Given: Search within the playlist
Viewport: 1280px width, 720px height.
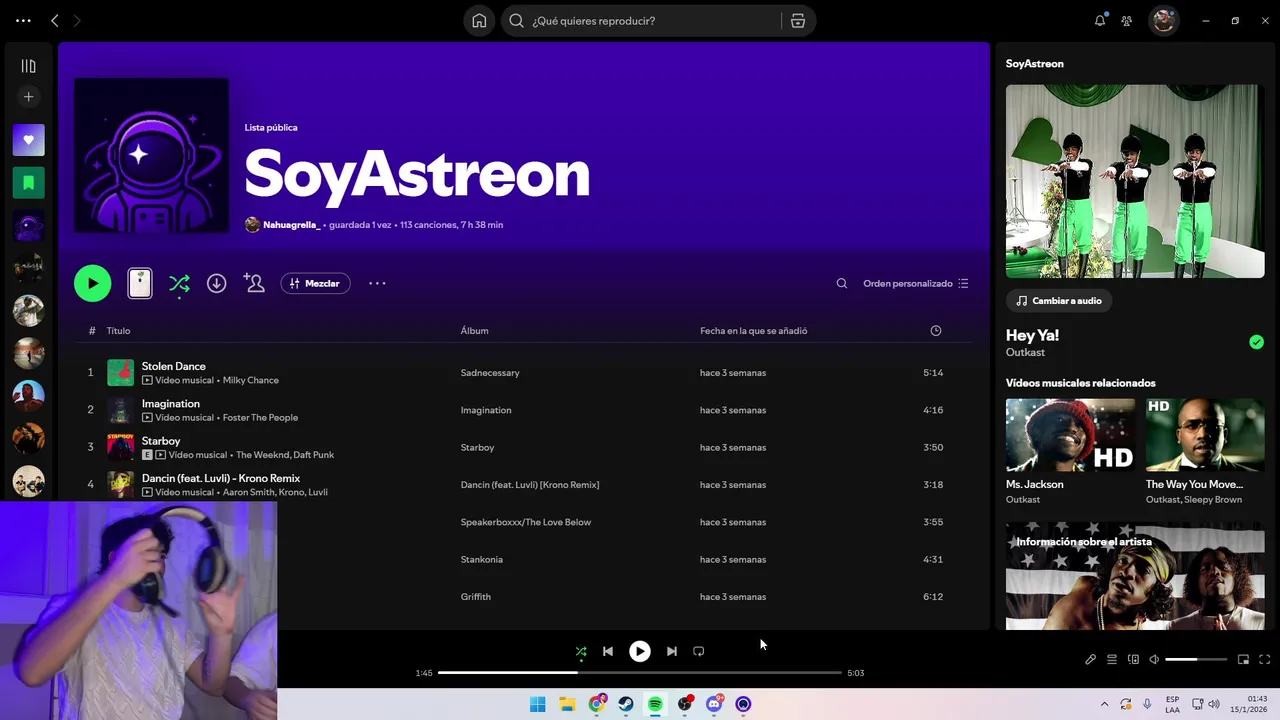Looking at the screenshot, I should pos(842,283).
